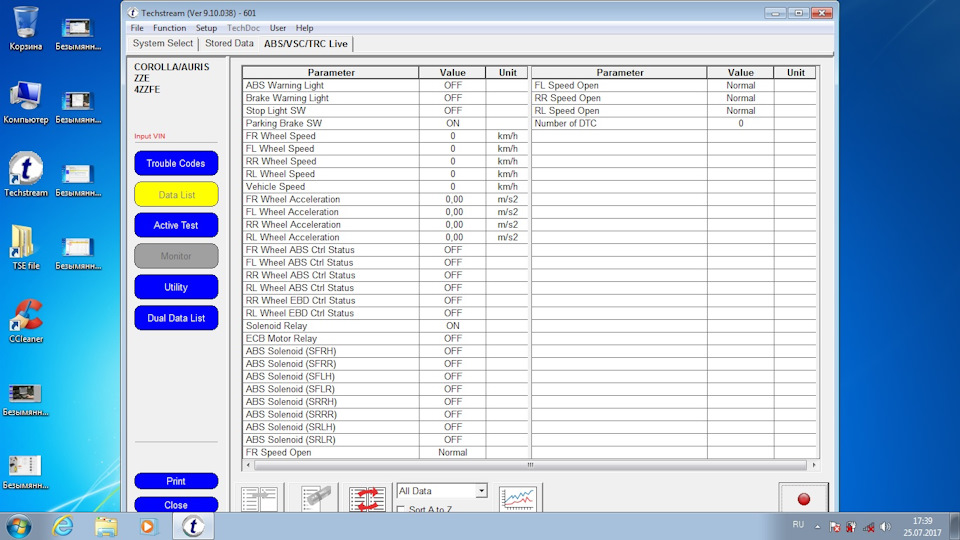960x540 pixels.
Task: Click the Techstream title bar app icon
Action: coord(133,12)
